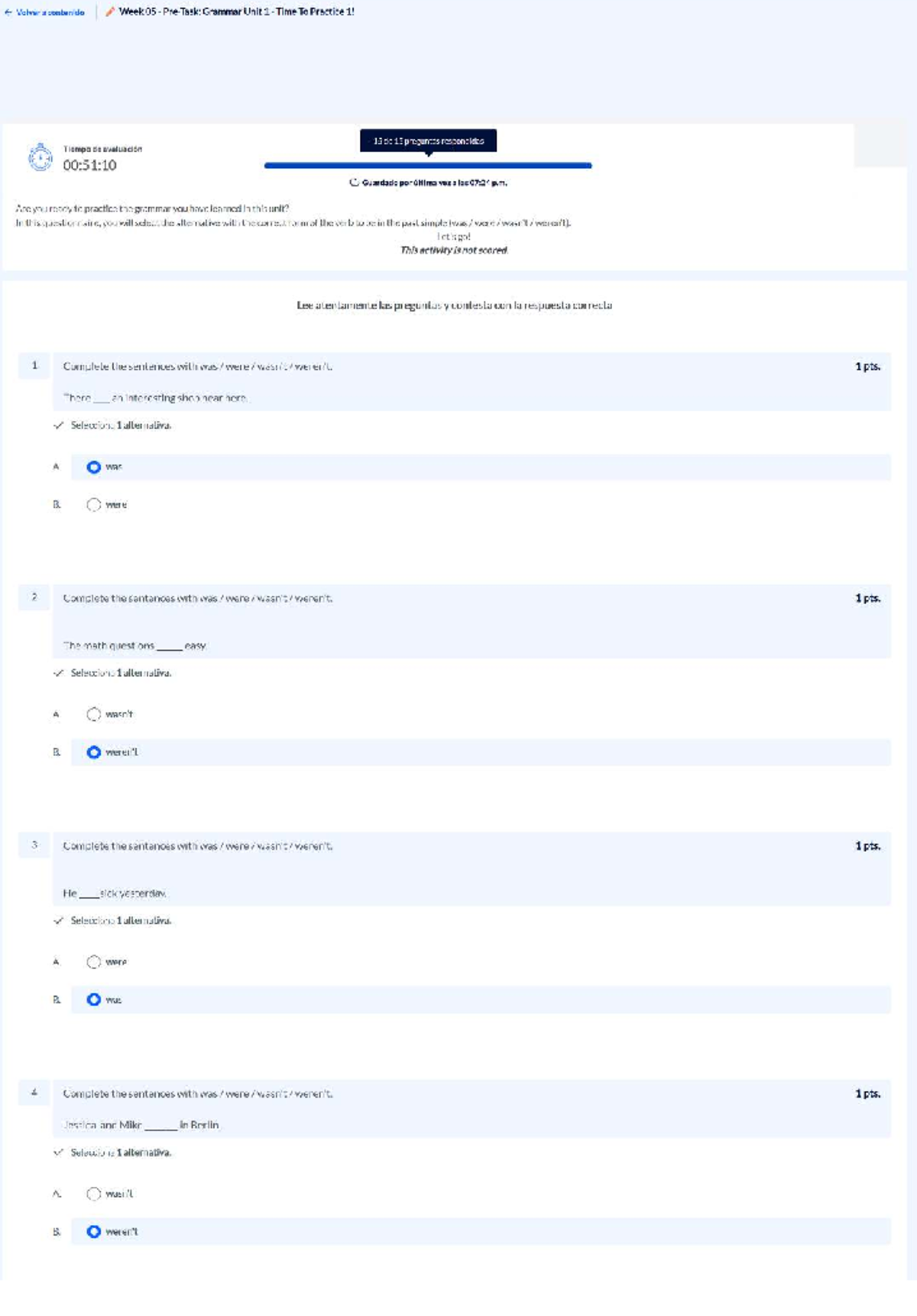Screen dimensions: 917x1316
Task: Click the back arrow Volver a contenido
Action: (x=44, y=12)
